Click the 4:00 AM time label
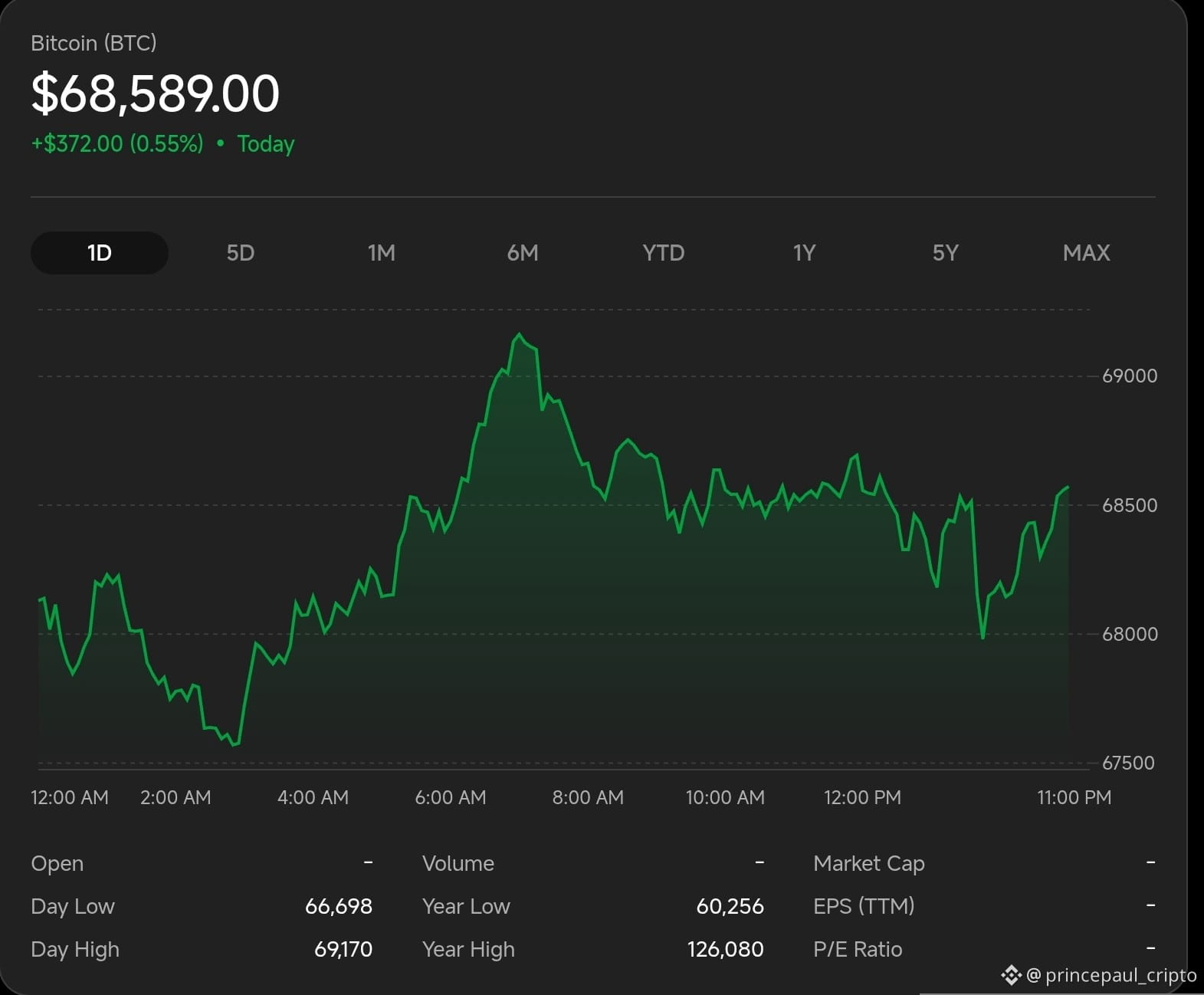Image resolution: width=1204 pixels, height=995 pixels. [313, 797]
